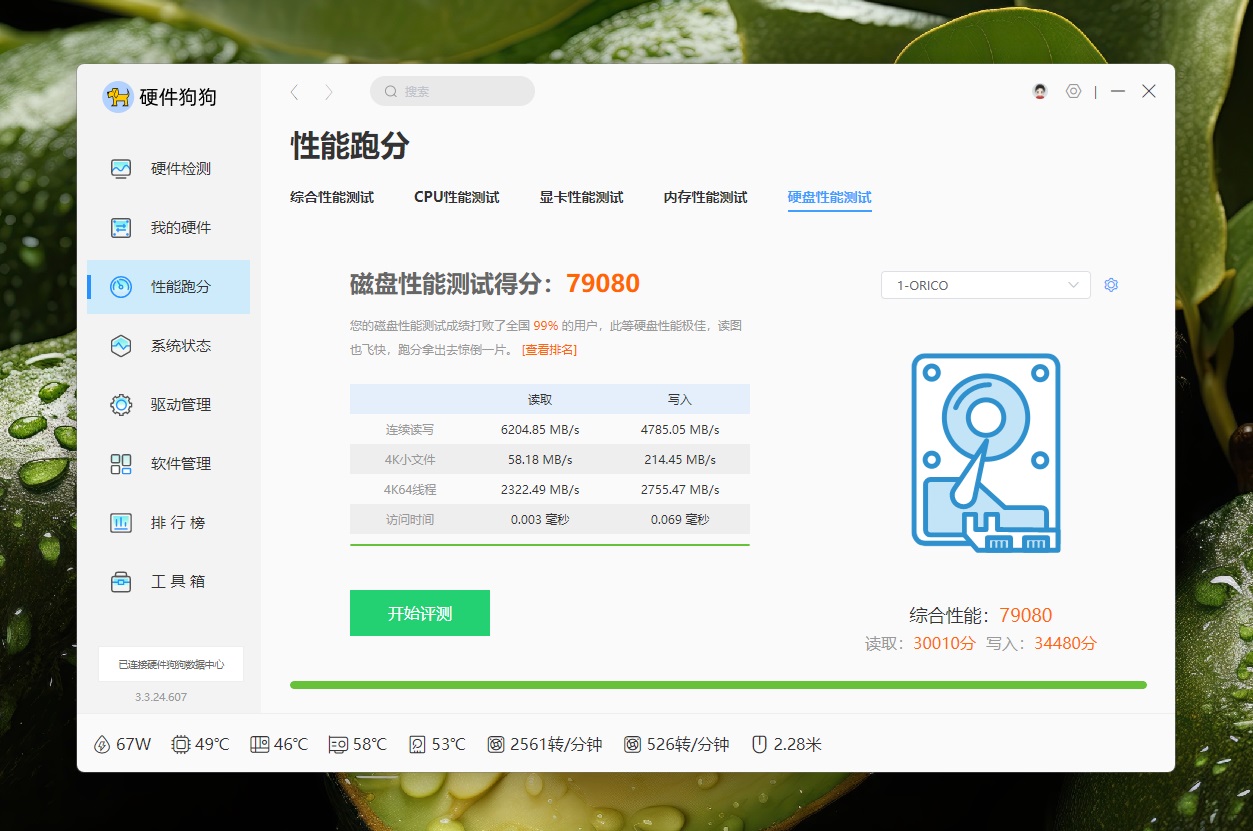Select the 硬盘性能测试 tab
Viewport: 1253px width, 831px height.
coord(830,197)
